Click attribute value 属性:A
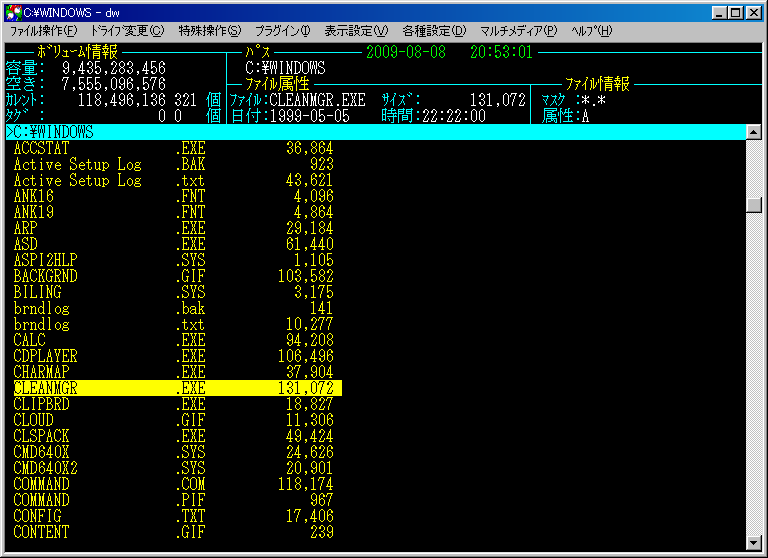The image size is (768, 558). (x=565, y=116)
